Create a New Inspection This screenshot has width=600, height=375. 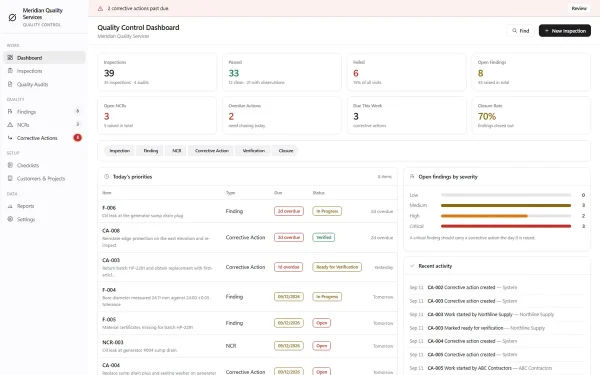[x=565, y=31]
